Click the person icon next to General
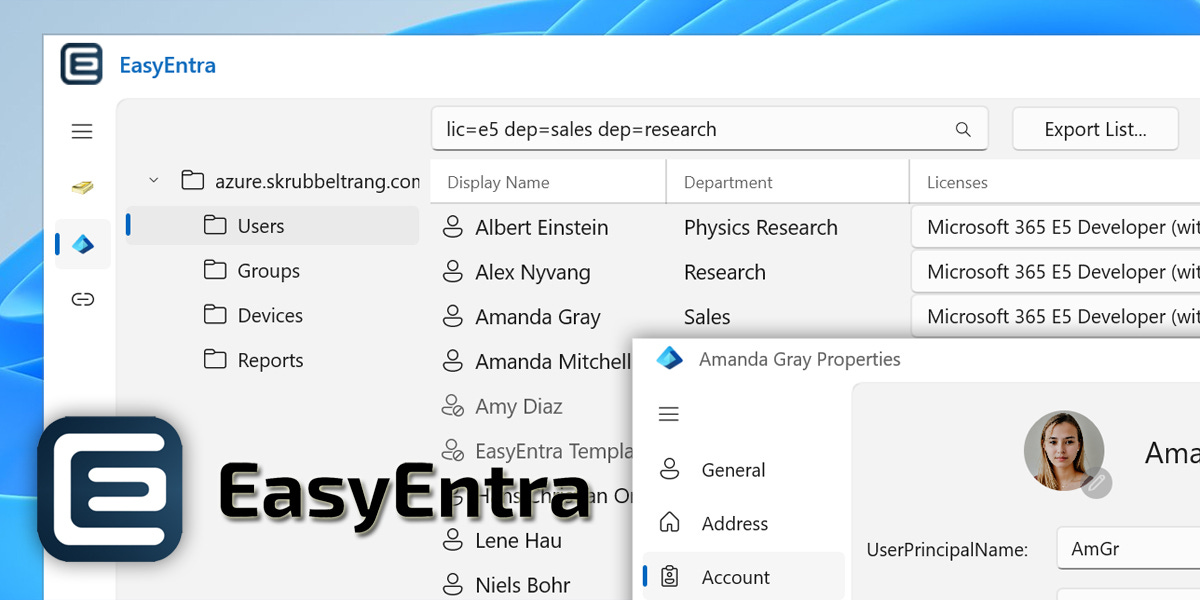 [x=669, y=469]
